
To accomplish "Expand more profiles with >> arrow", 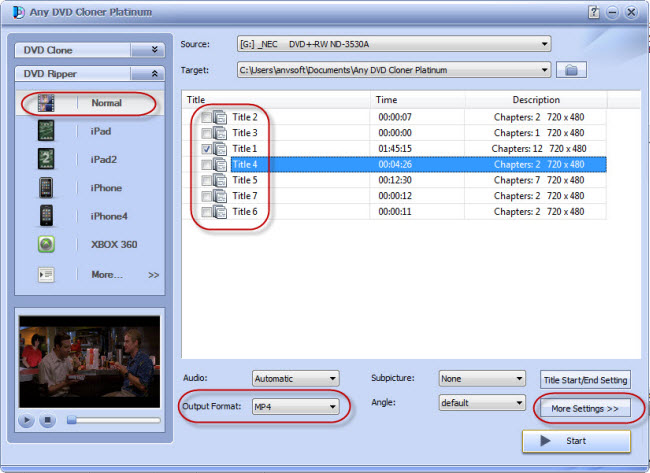I will click(153, 275).
